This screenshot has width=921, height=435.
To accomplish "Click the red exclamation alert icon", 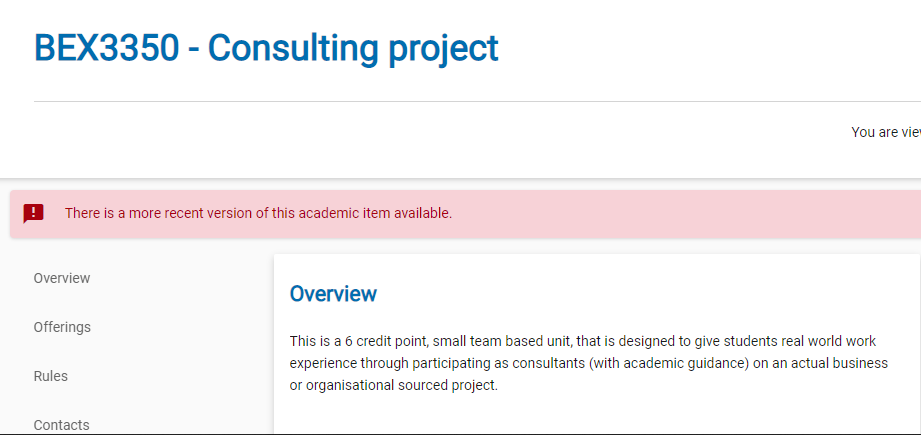I will coord(33,213).
